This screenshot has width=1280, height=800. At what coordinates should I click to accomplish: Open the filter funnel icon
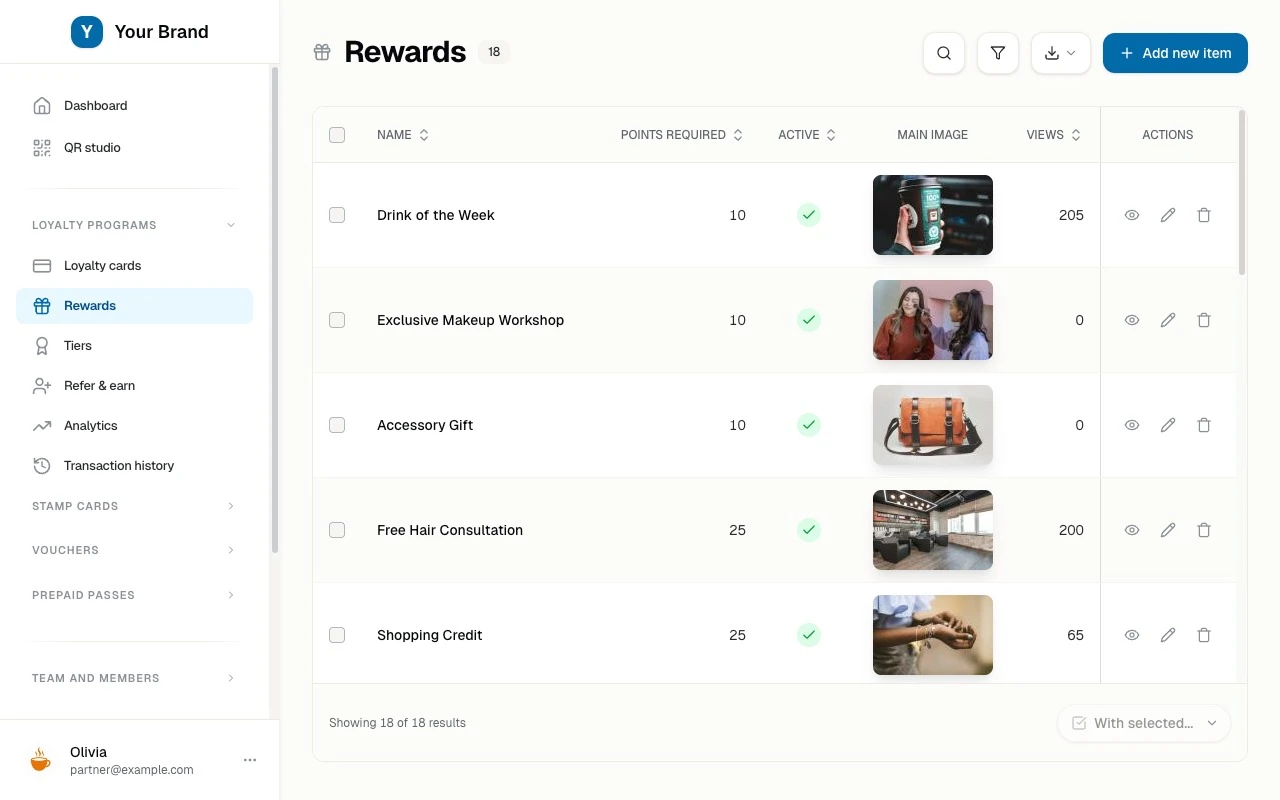998,53
